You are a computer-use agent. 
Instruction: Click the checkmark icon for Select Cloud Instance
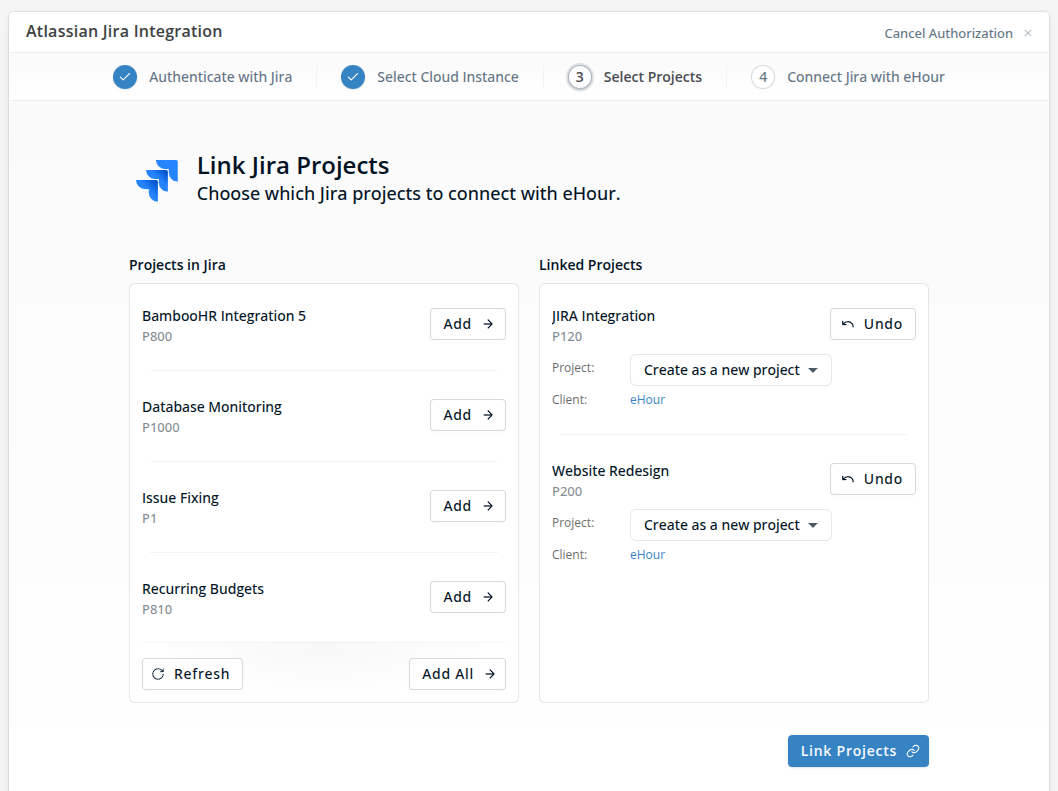[353, 77]
